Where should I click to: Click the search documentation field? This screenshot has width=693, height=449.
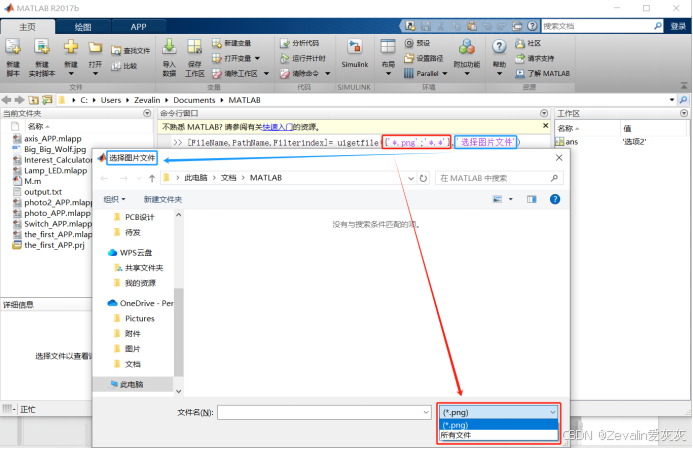[x=597, y=26]
